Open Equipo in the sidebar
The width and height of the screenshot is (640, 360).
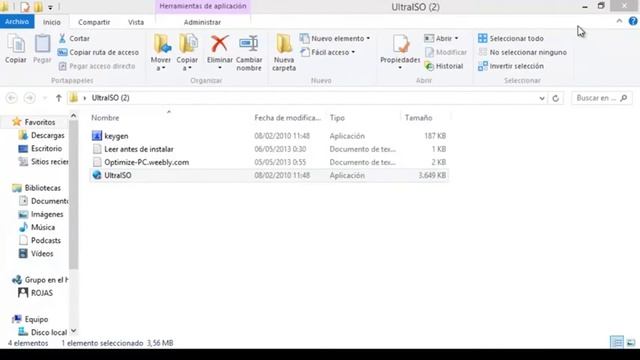coord(31,319)
